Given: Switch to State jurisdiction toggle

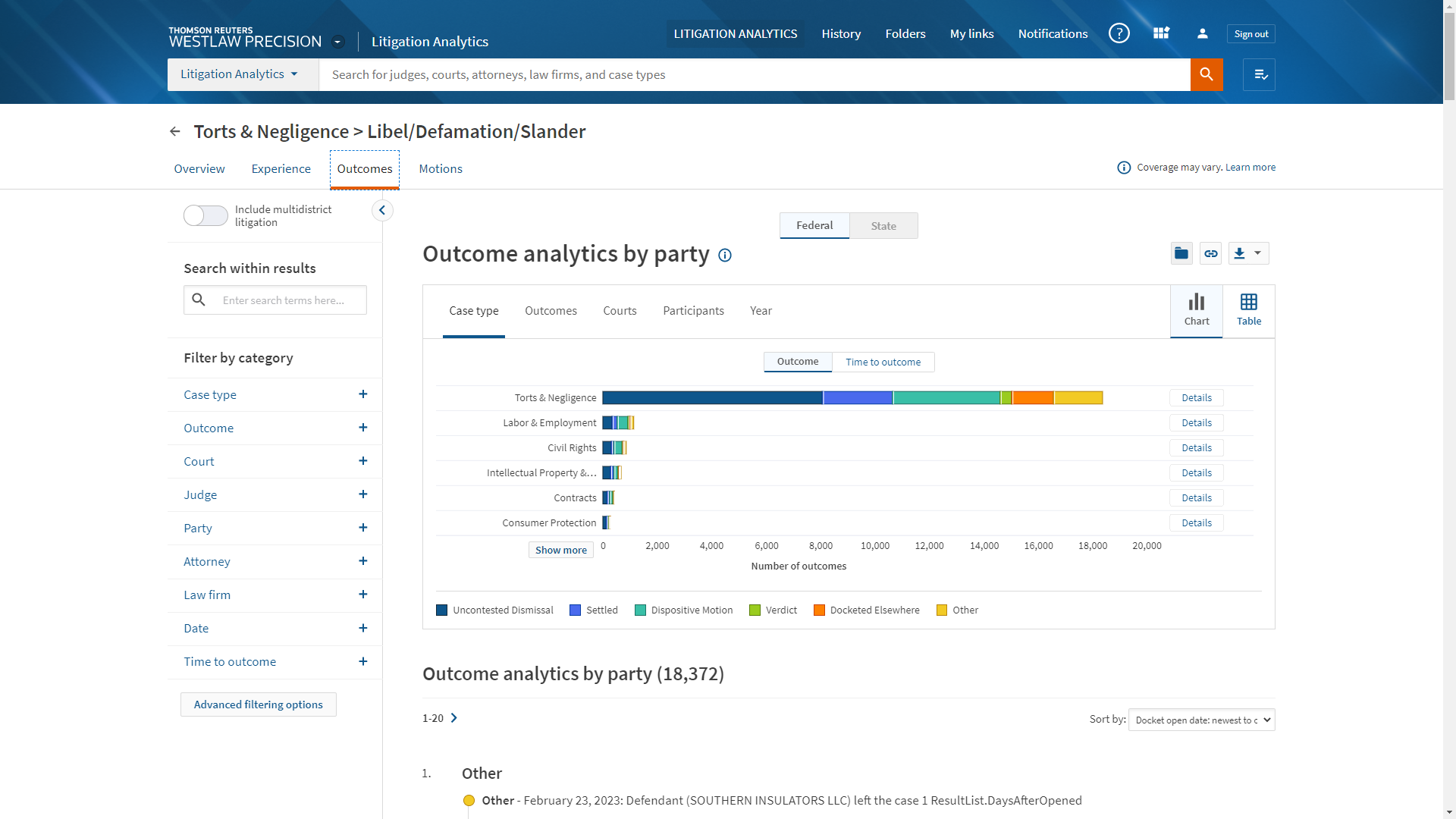Looking at the screenshot, I should (x=883, y=226).
